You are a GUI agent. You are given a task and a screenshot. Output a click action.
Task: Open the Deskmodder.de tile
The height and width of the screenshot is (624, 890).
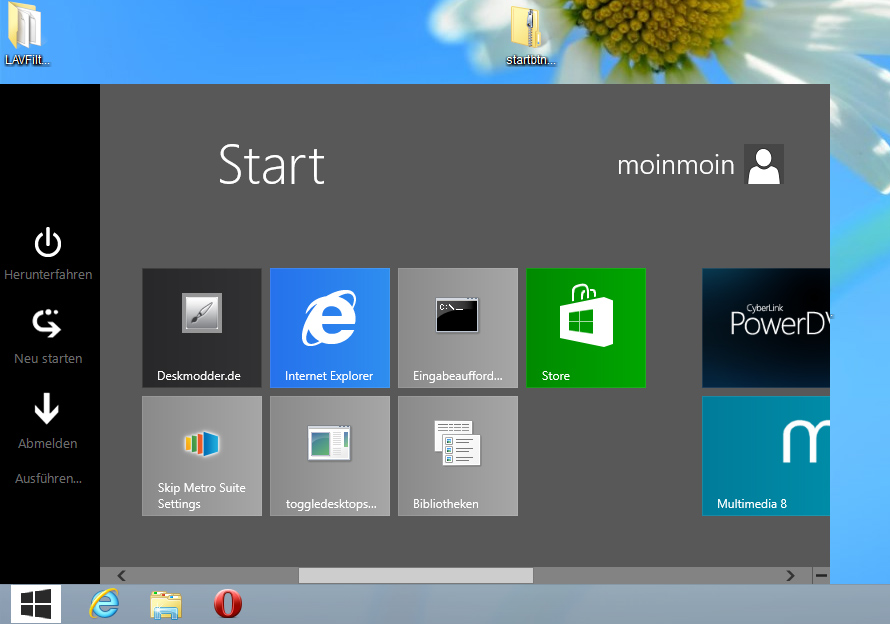[x=201, y=328]
